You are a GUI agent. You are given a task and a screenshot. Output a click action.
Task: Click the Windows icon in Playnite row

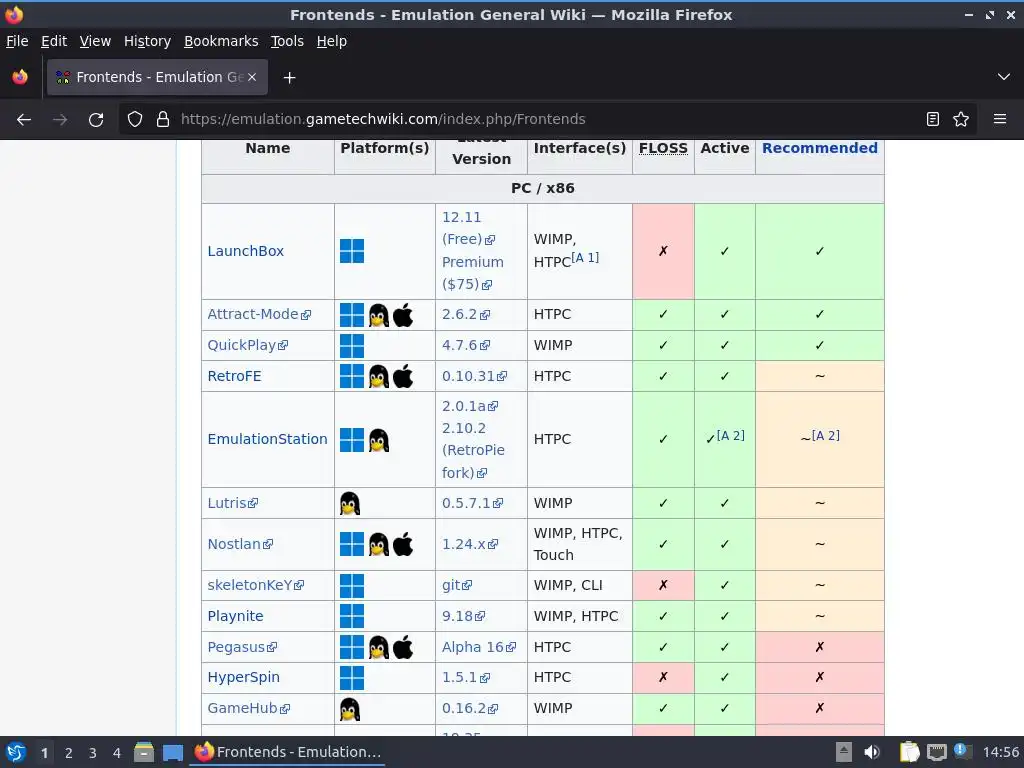pos(352,616)
